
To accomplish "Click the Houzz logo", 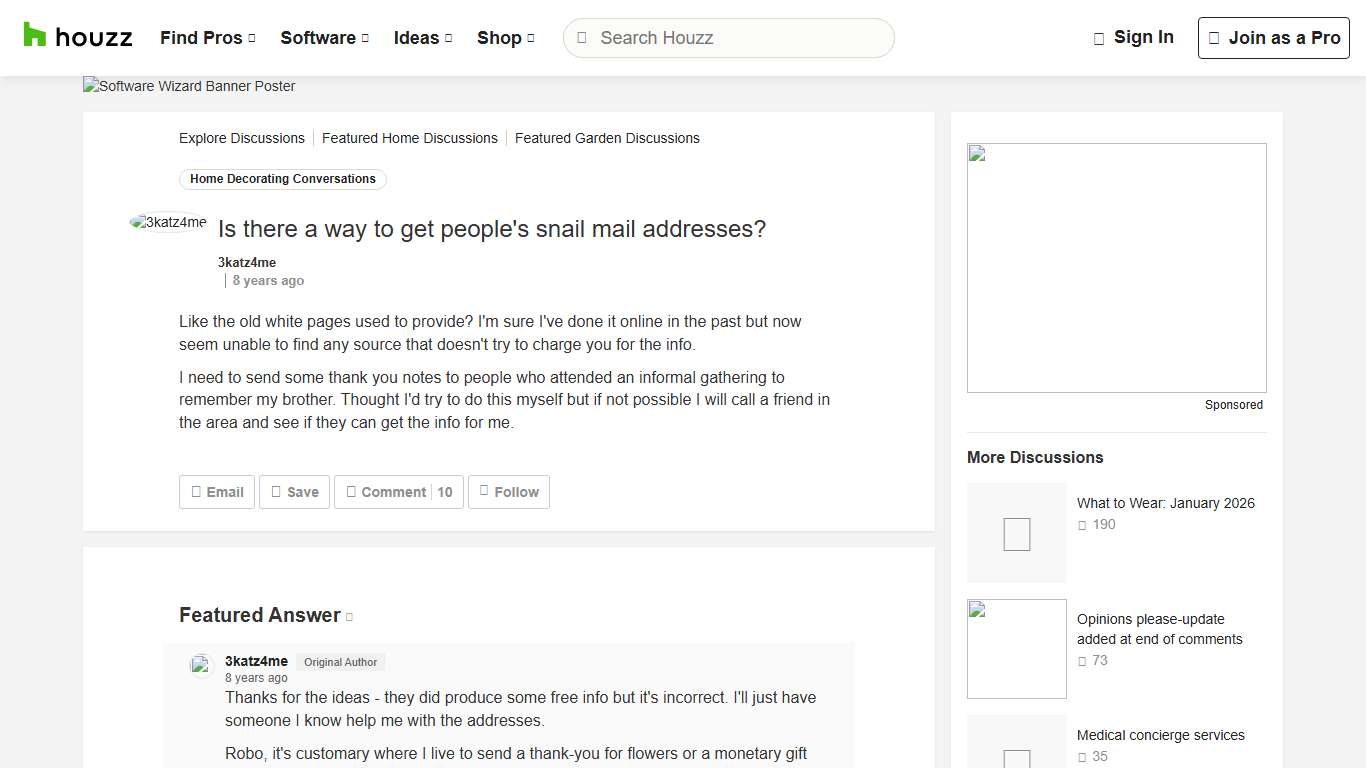I will (x=78, y=37).
